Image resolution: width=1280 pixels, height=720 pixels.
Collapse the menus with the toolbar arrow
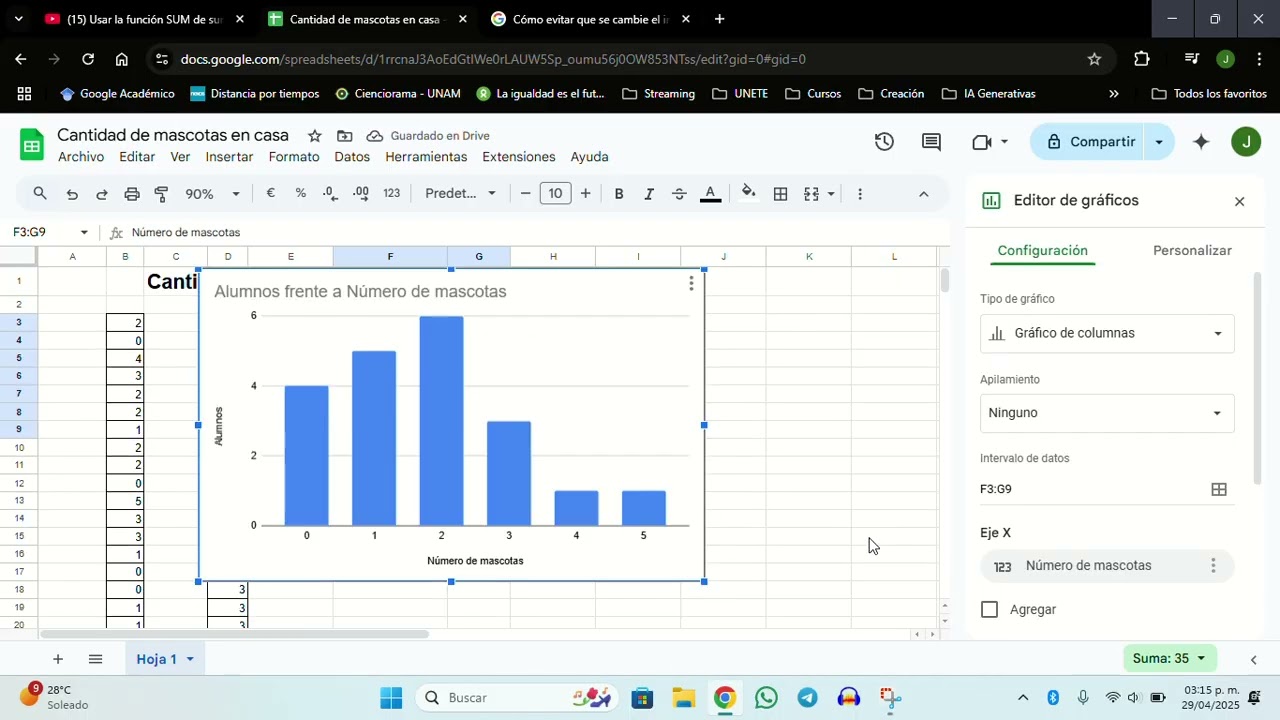[923, 194]
